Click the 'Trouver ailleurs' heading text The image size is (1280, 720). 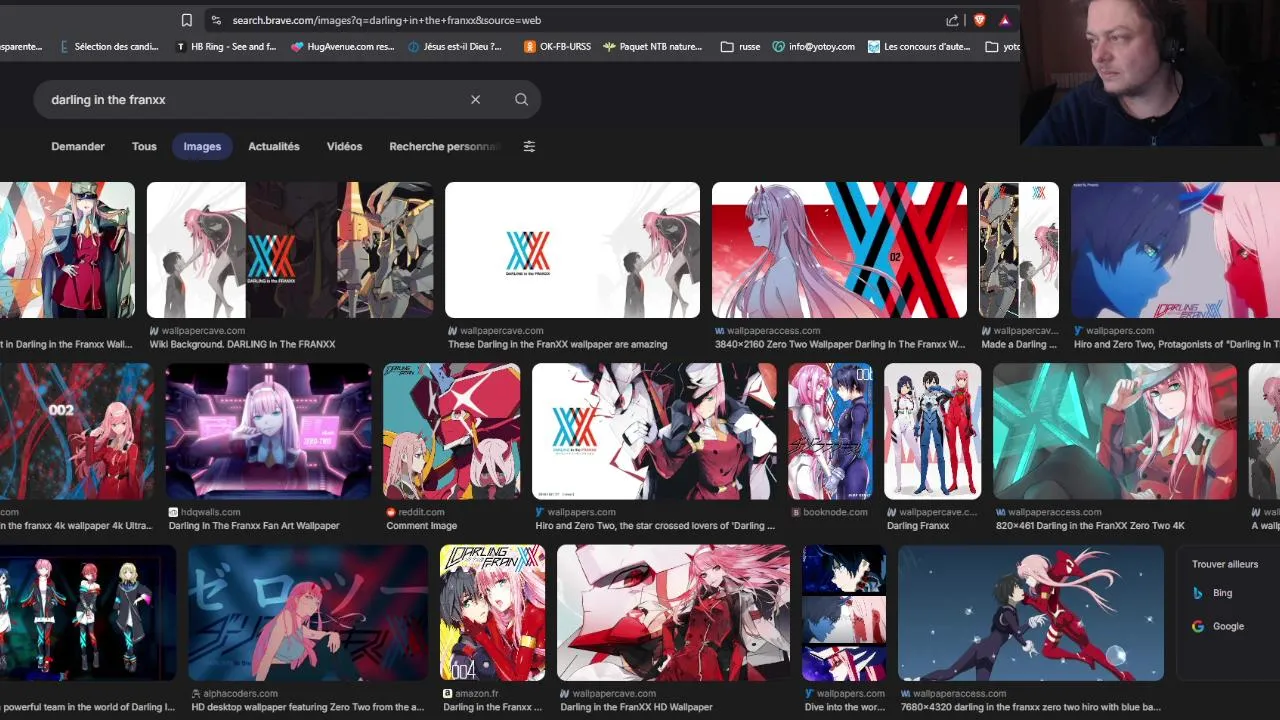pos(1225,564)
